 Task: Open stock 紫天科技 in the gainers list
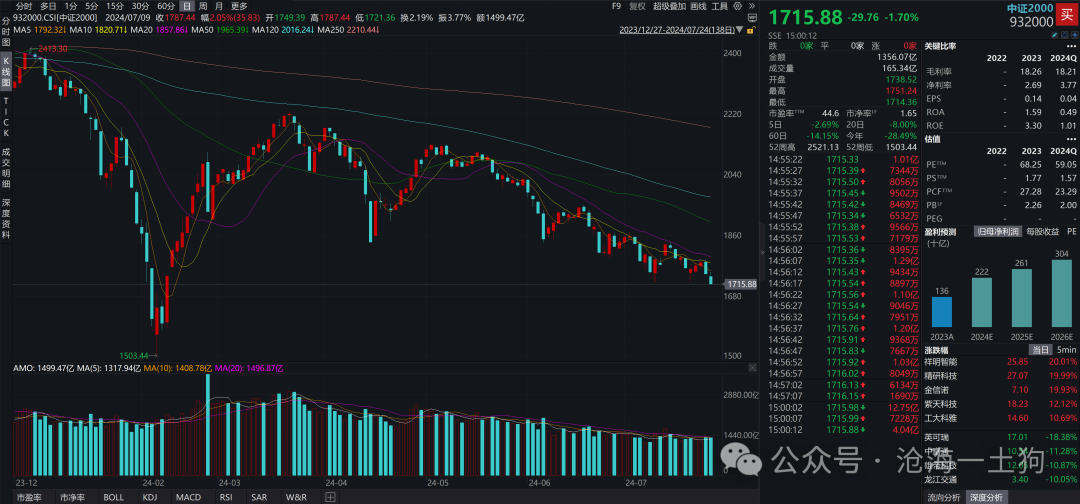pyautogui.click(x=942, y=404)
